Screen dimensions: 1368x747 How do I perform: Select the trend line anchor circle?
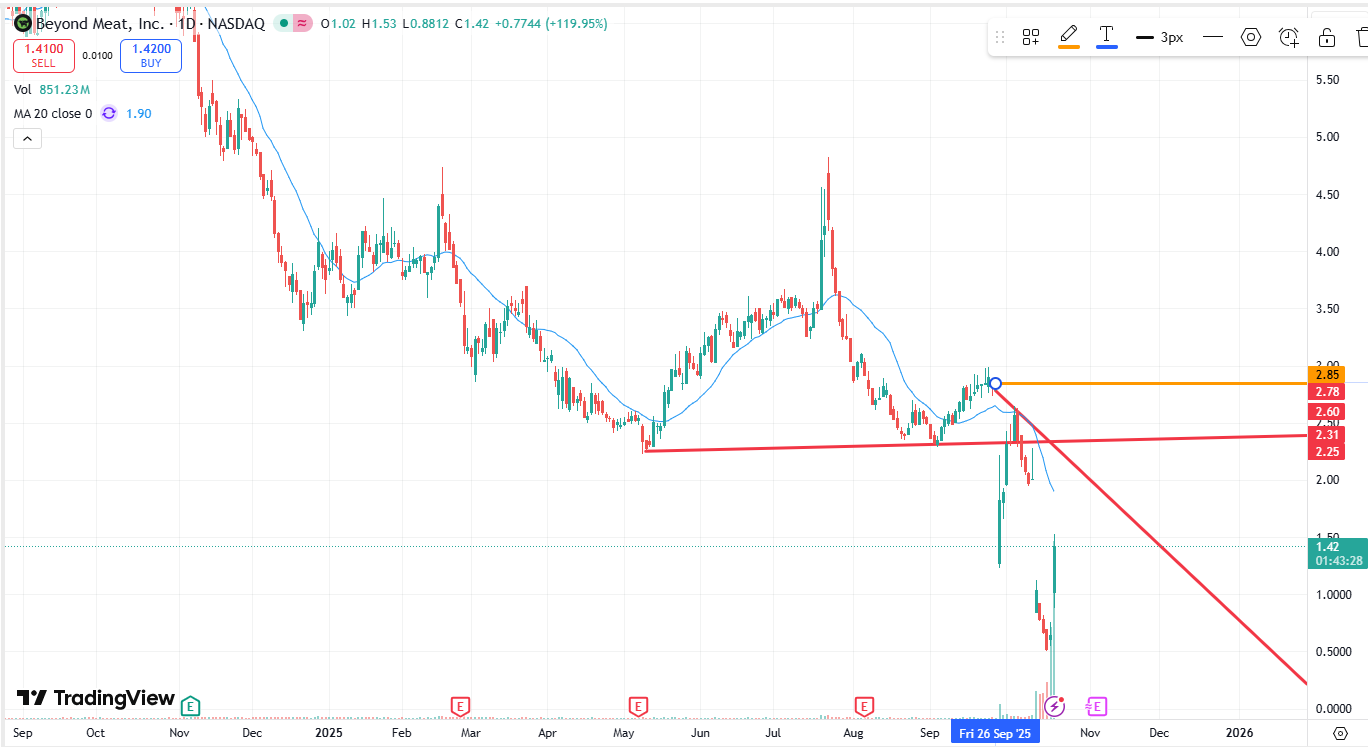[995, 383]
